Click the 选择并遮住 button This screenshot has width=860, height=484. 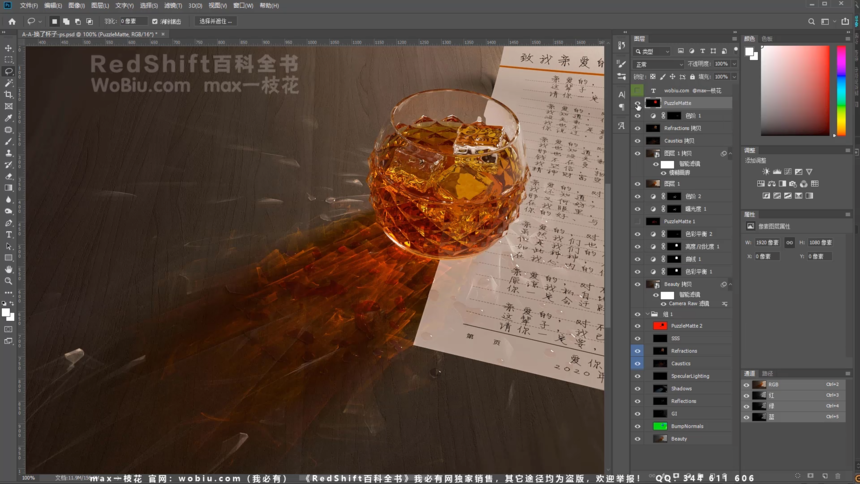[x=215, y=21]
